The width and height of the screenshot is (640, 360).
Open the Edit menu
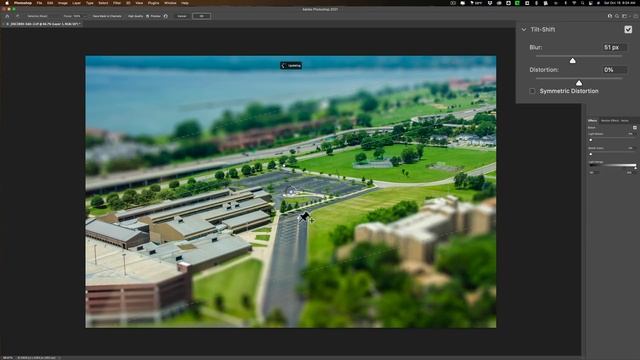point(50,3)
